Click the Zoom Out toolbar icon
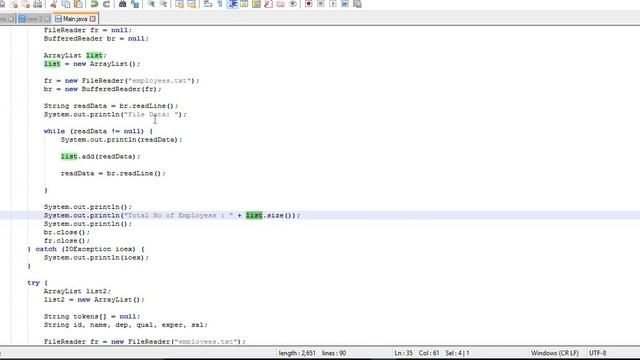Viewport: 640px width, 360px height. click(163, 4)
